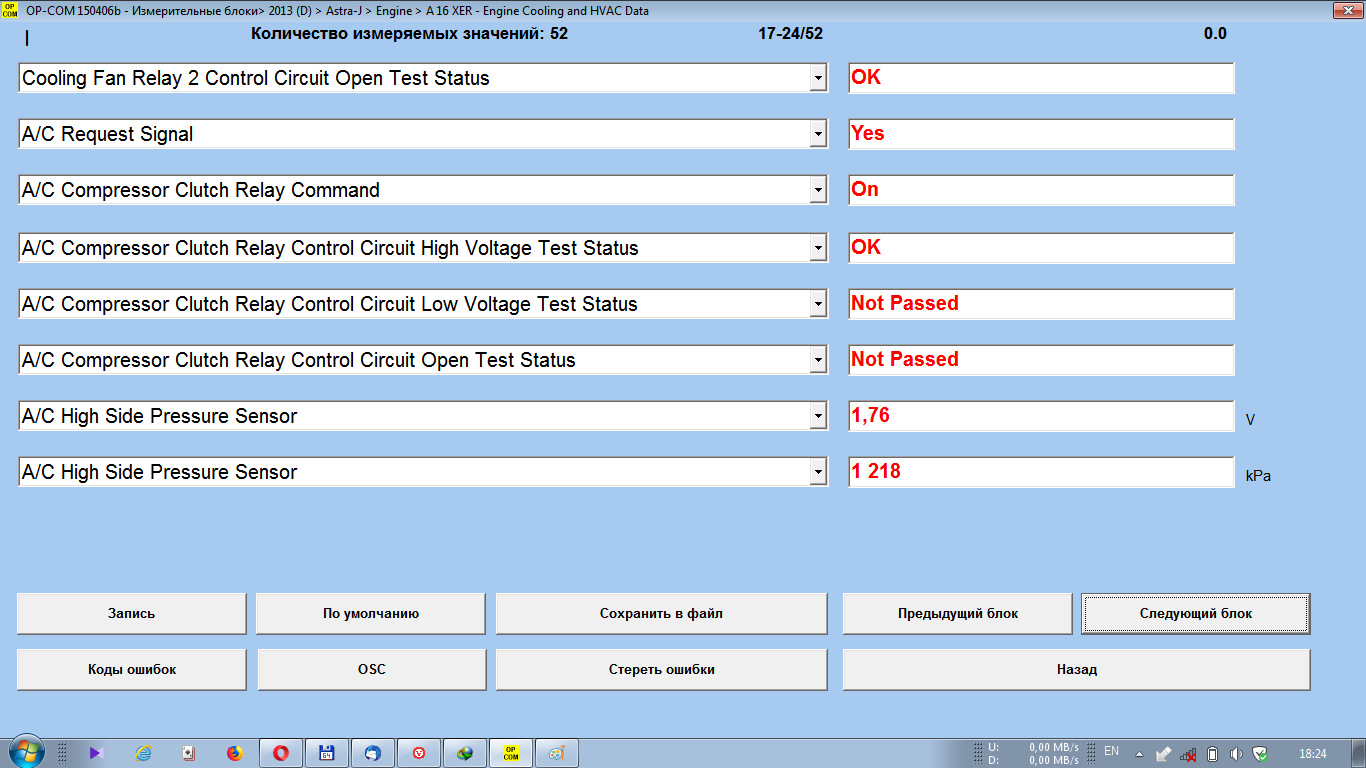
Task: Switch to the Paint taskbar window
Action: point(557,753)
